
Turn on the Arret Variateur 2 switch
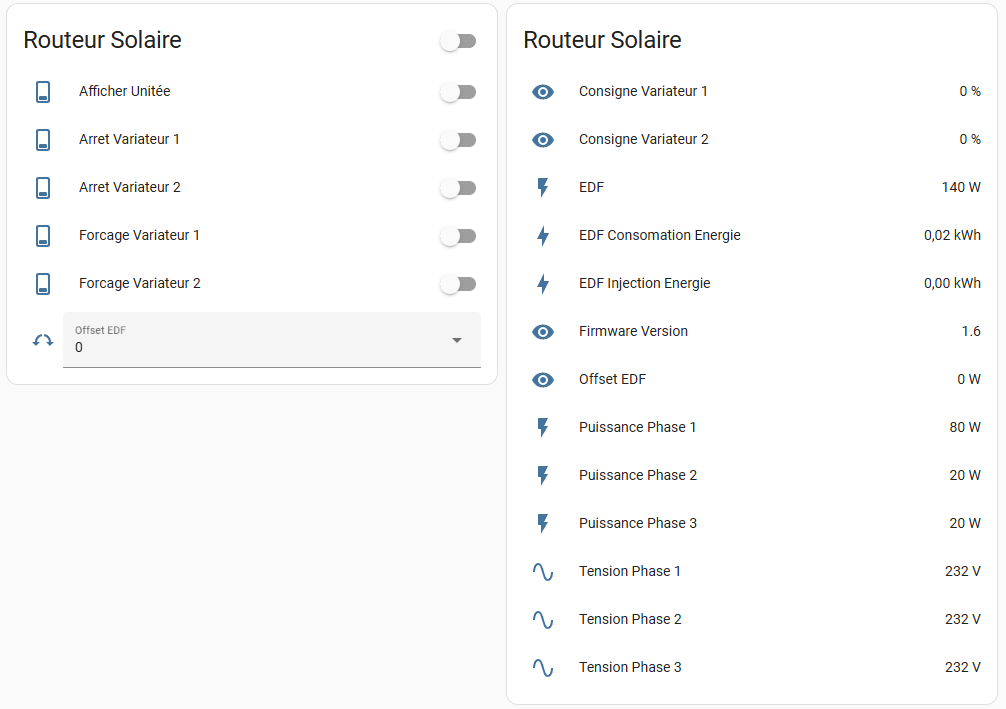(x=458, y=188)
